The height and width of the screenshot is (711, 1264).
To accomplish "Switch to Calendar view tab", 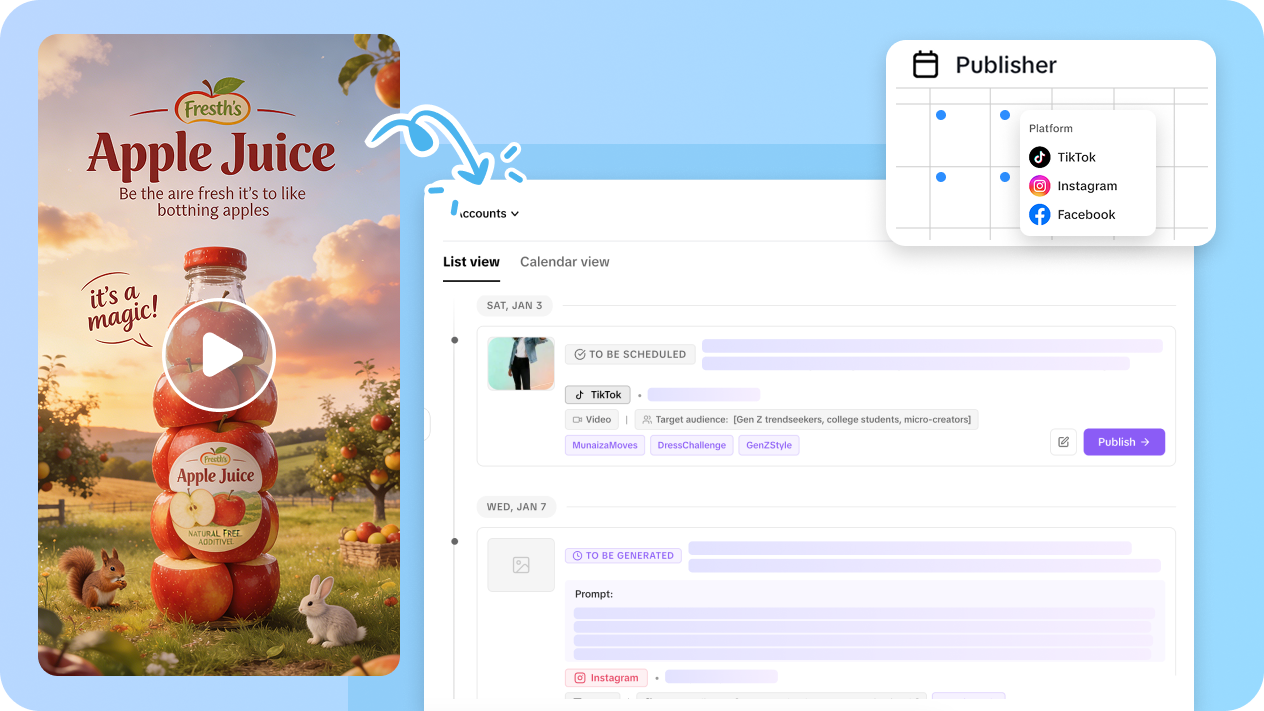I will click(x=564, y=262).
